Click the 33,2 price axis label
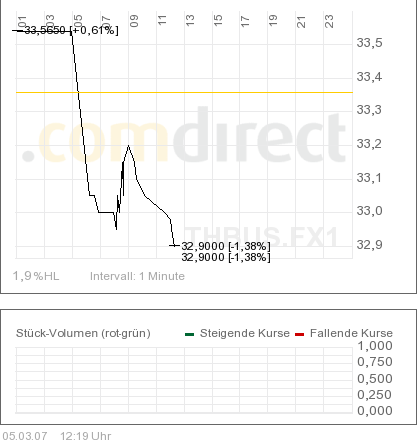 pos(369,144)
